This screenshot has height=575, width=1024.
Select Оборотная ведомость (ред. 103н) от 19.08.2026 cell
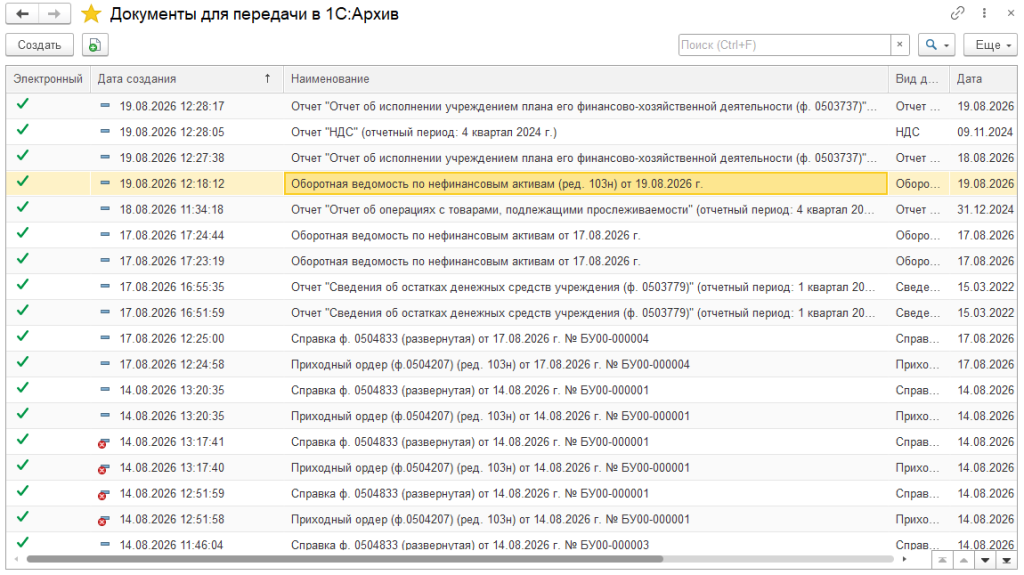(585, 184)
